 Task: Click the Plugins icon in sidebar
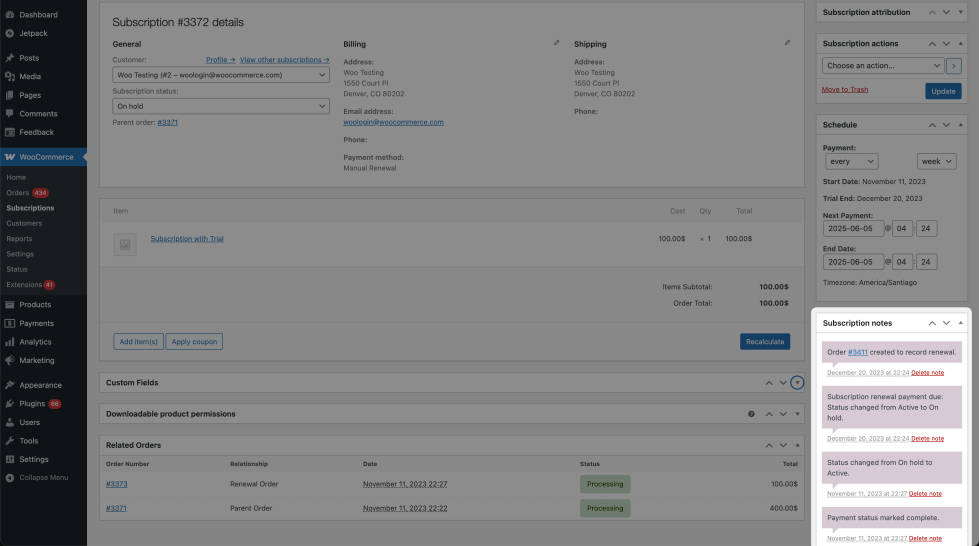[x=9, y=404]
